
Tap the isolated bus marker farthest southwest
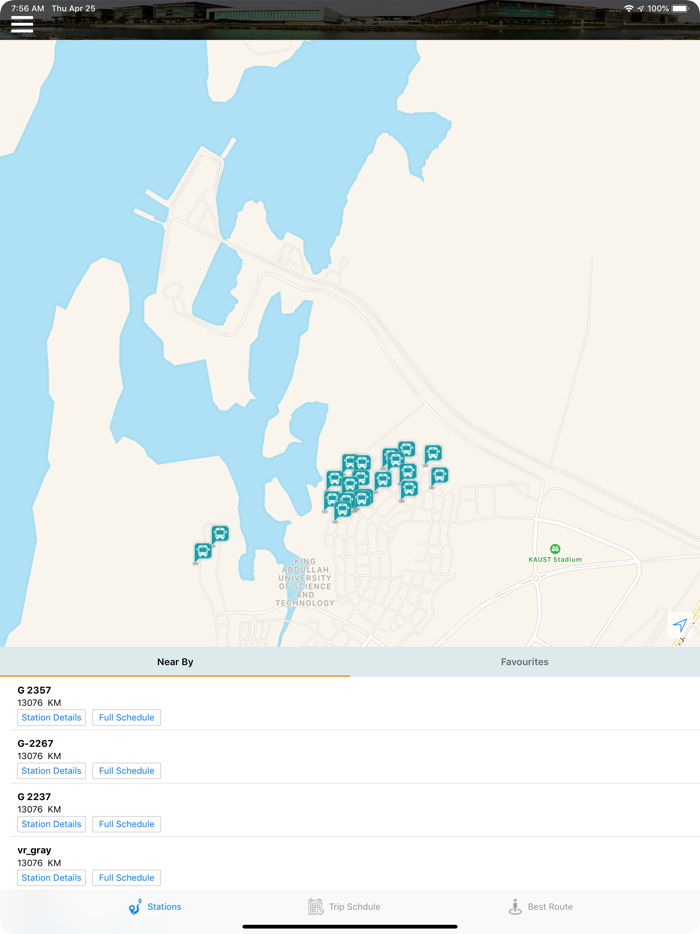click(x=203, y=552)
